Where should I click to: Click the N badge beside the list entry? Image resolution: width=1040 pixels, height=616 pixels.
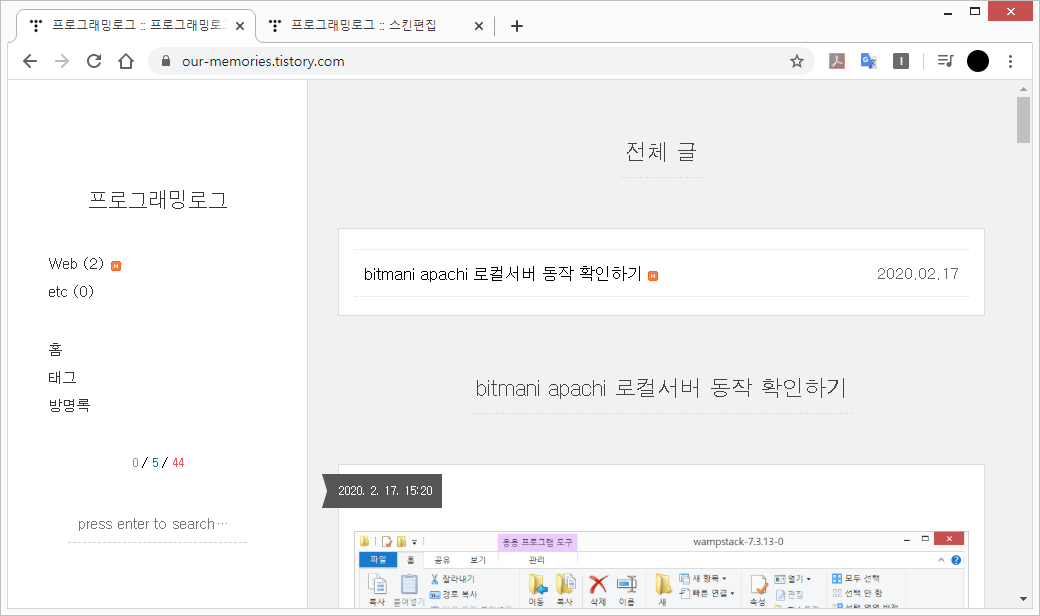coord(653,276)
